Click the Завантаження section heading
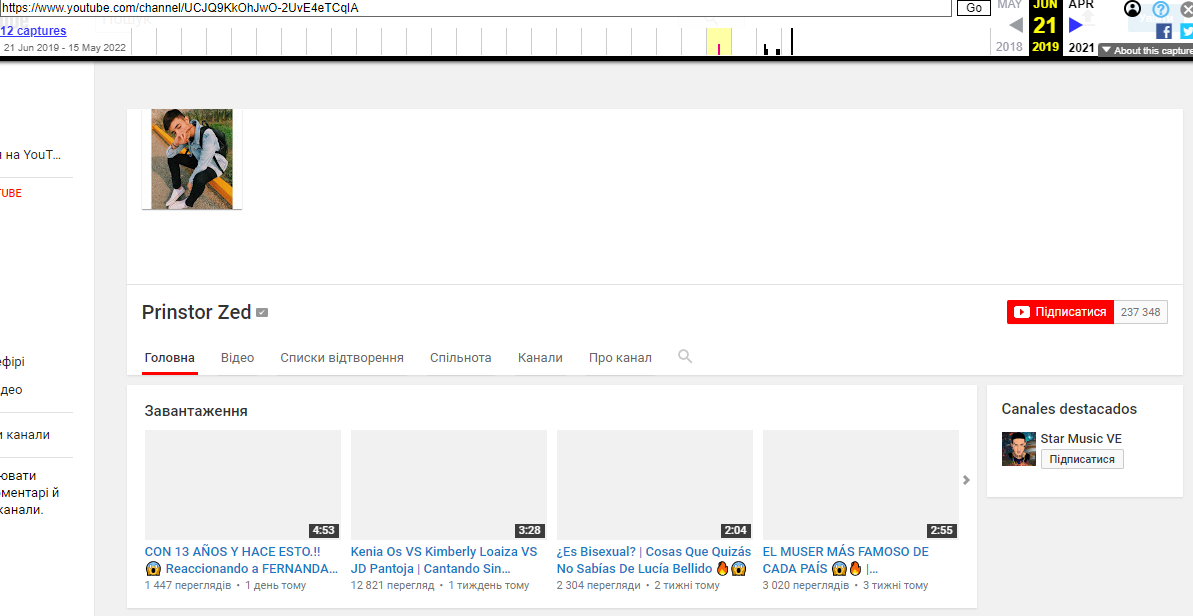Screen dimensions: 1193x616 coord(196,411)
